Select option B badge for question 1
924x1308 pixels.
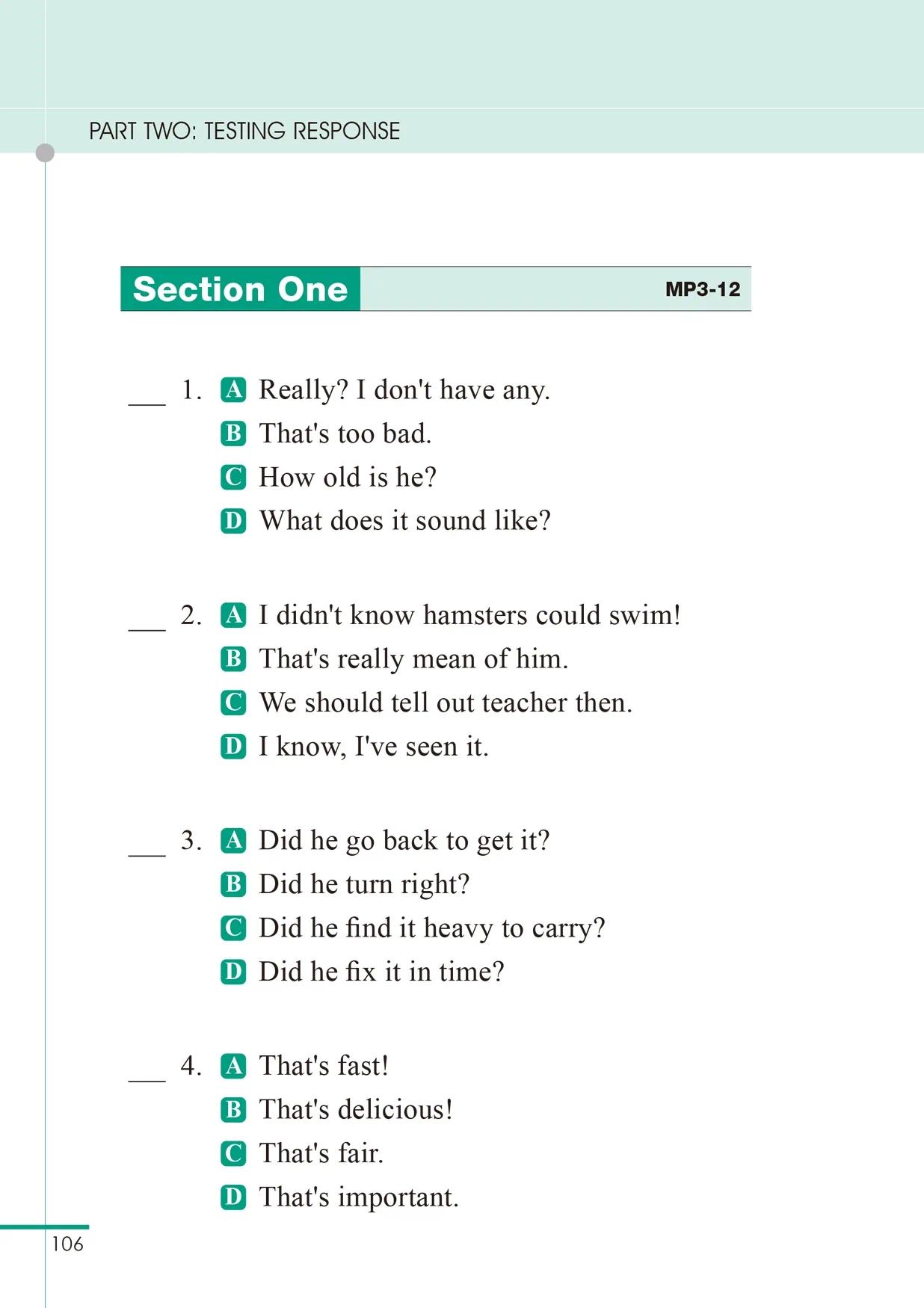[233, 434]
